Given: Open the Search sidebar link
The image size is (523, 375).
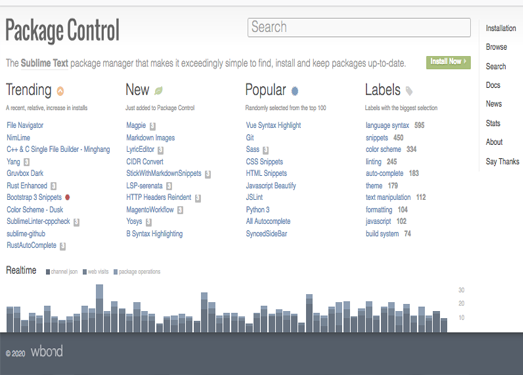Looking at the screenshot, I should pyautogui.click(x=496, y=66).
